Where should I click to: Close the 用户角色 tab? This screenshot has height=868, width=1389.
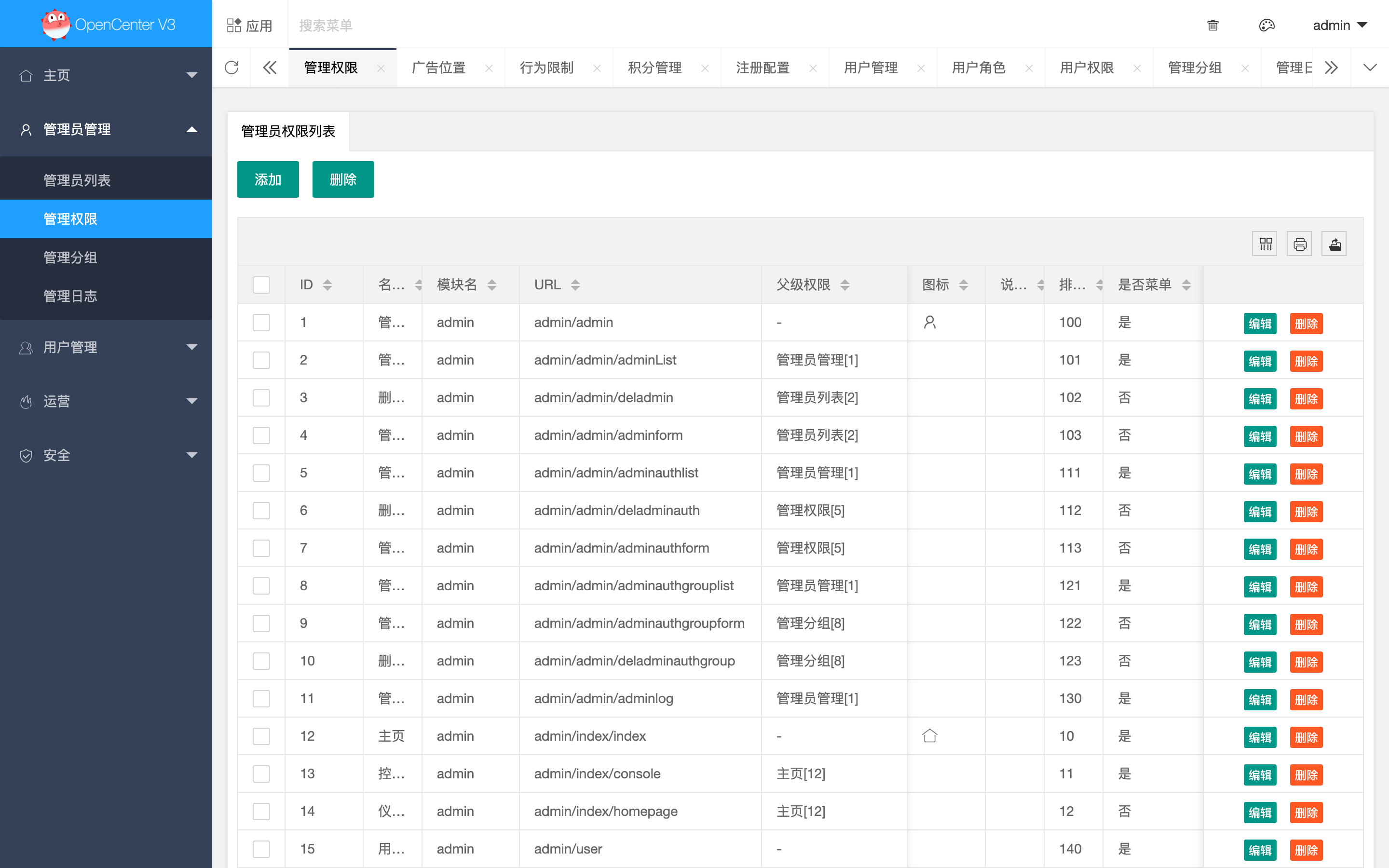pyautogui.click(x=1029, y=68)
